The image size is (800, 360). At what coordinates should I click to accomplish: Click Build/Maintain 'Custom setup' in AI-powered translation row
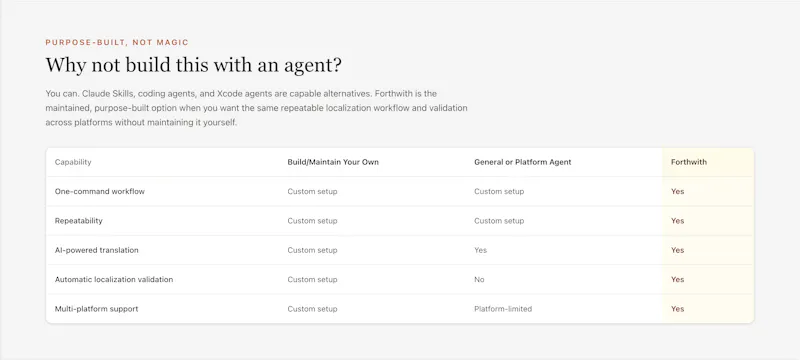(x=312, y=250)
